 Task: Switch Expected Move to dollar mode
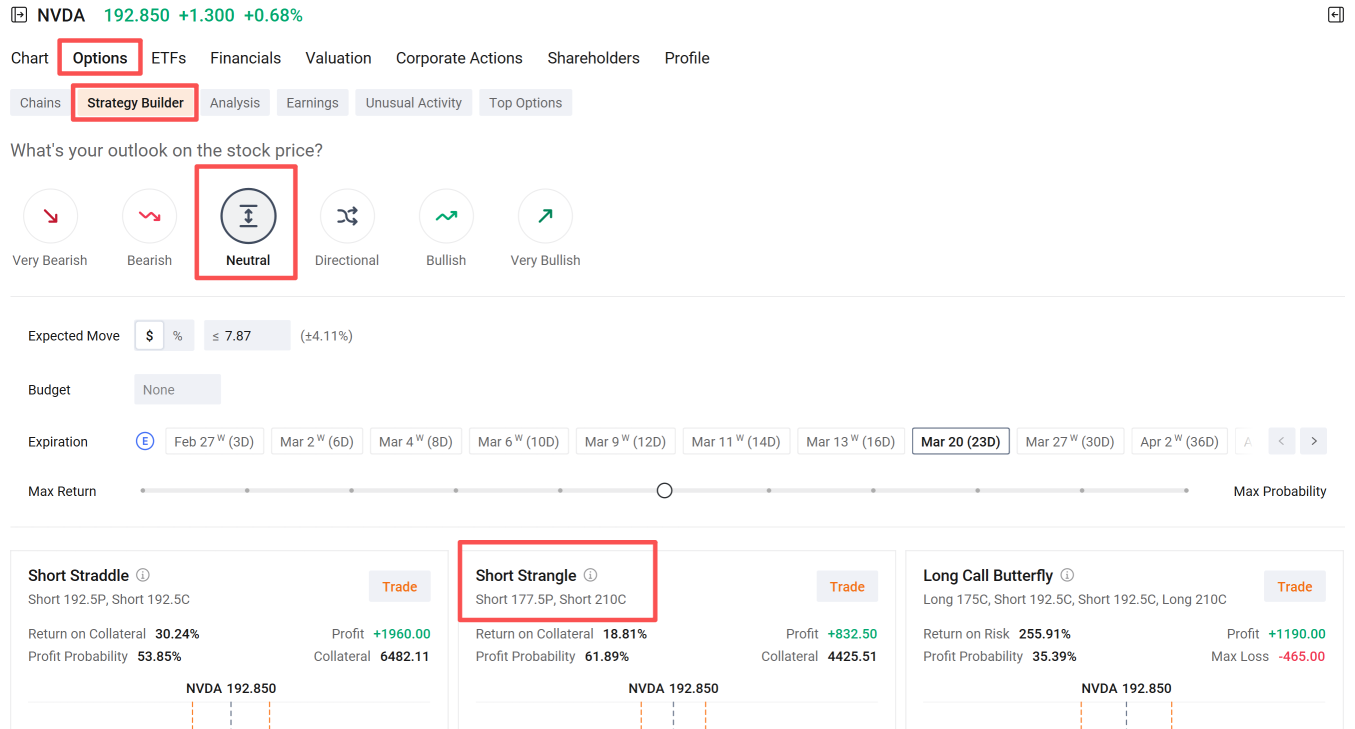tap(149, 336)
